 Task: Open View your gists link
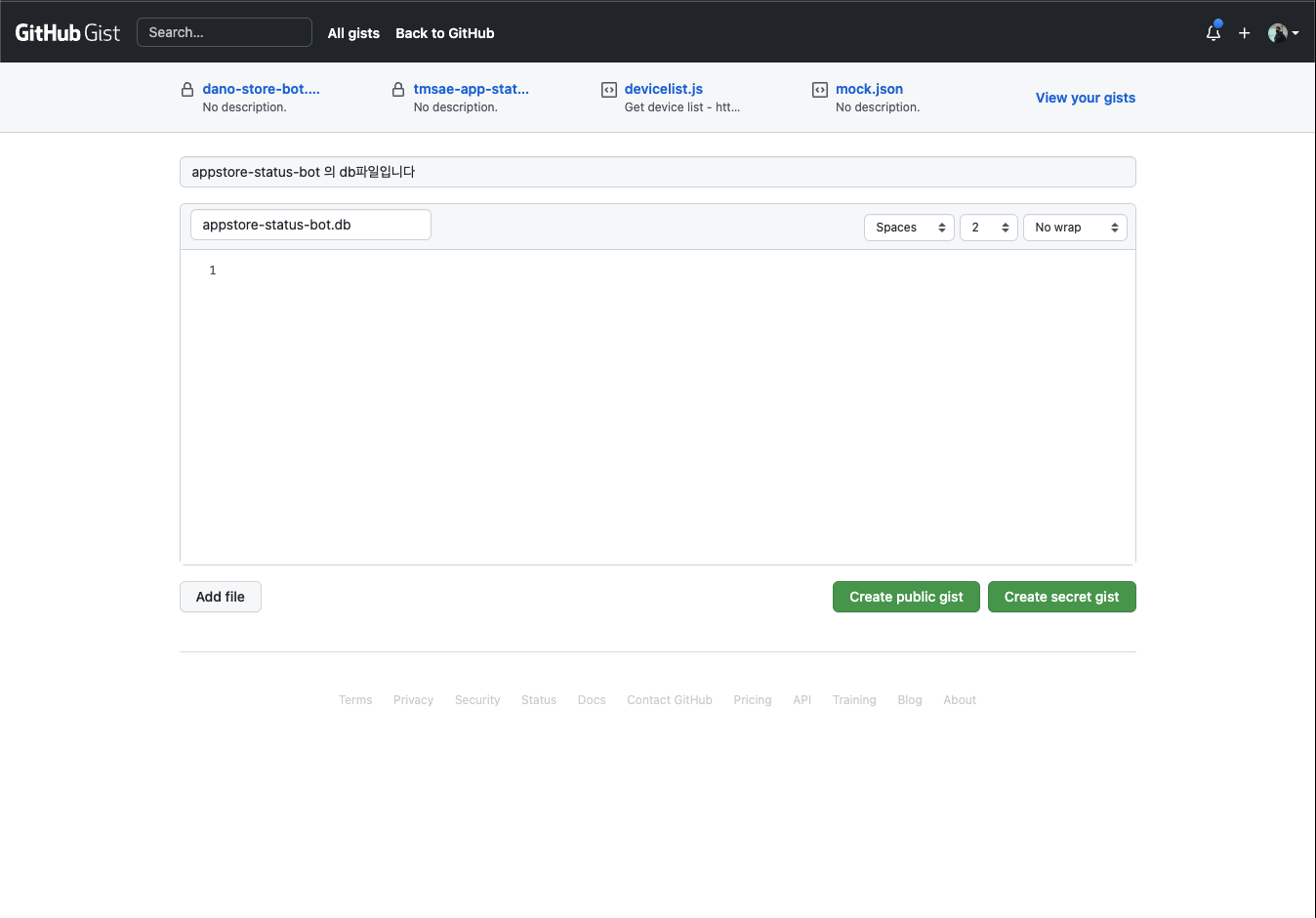click(1085, 98)
